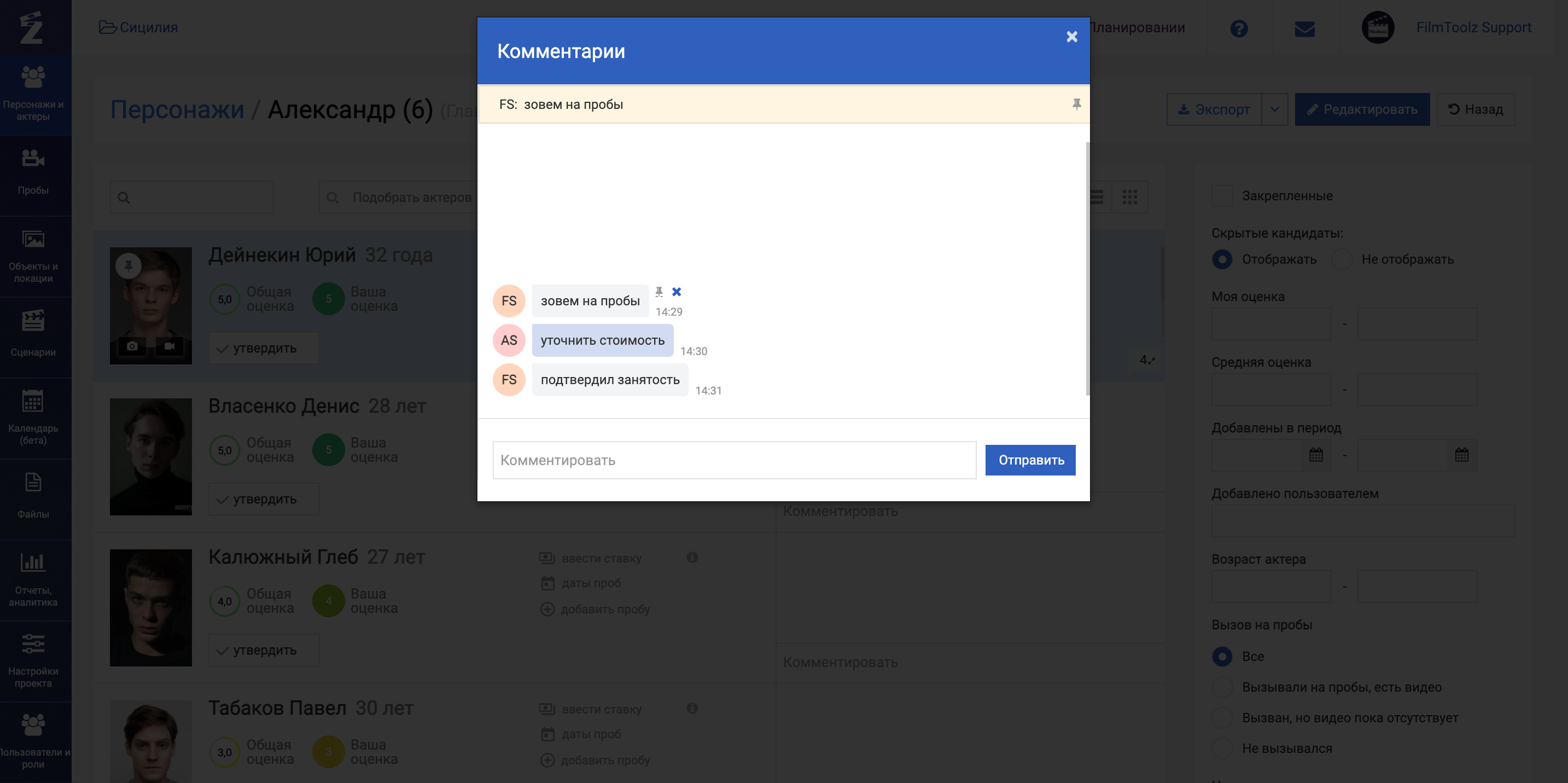Switch to the grid view layout
Viewport: 1568px width, 783px height.
click(1130, 196)
